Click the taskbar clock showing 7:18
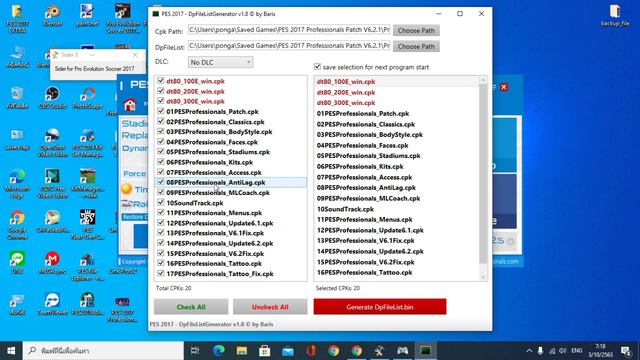 pyautogui.click(x=600, y=351)
